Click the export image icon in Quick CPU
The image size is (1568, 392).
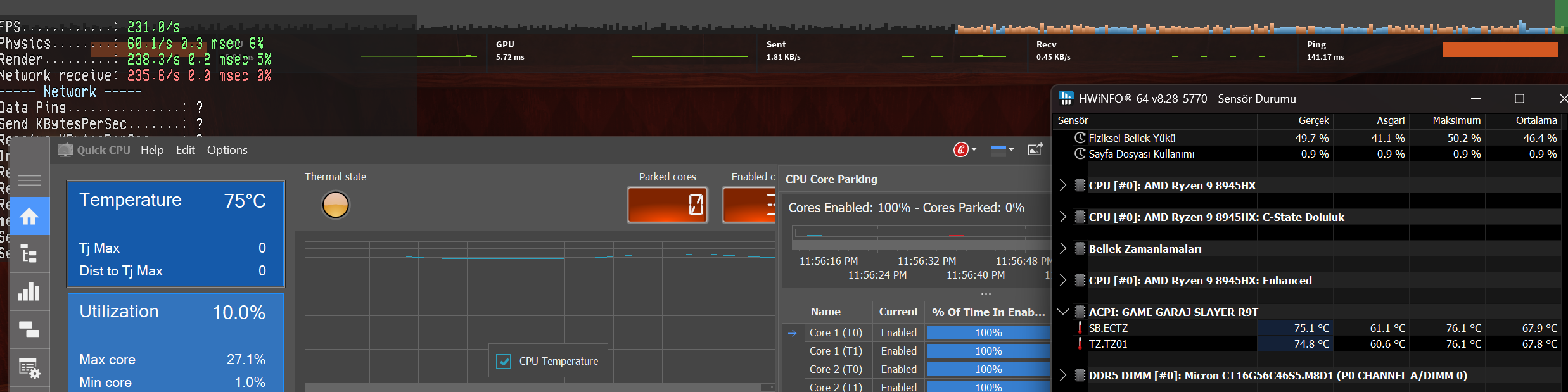[x=1035, y=149]
